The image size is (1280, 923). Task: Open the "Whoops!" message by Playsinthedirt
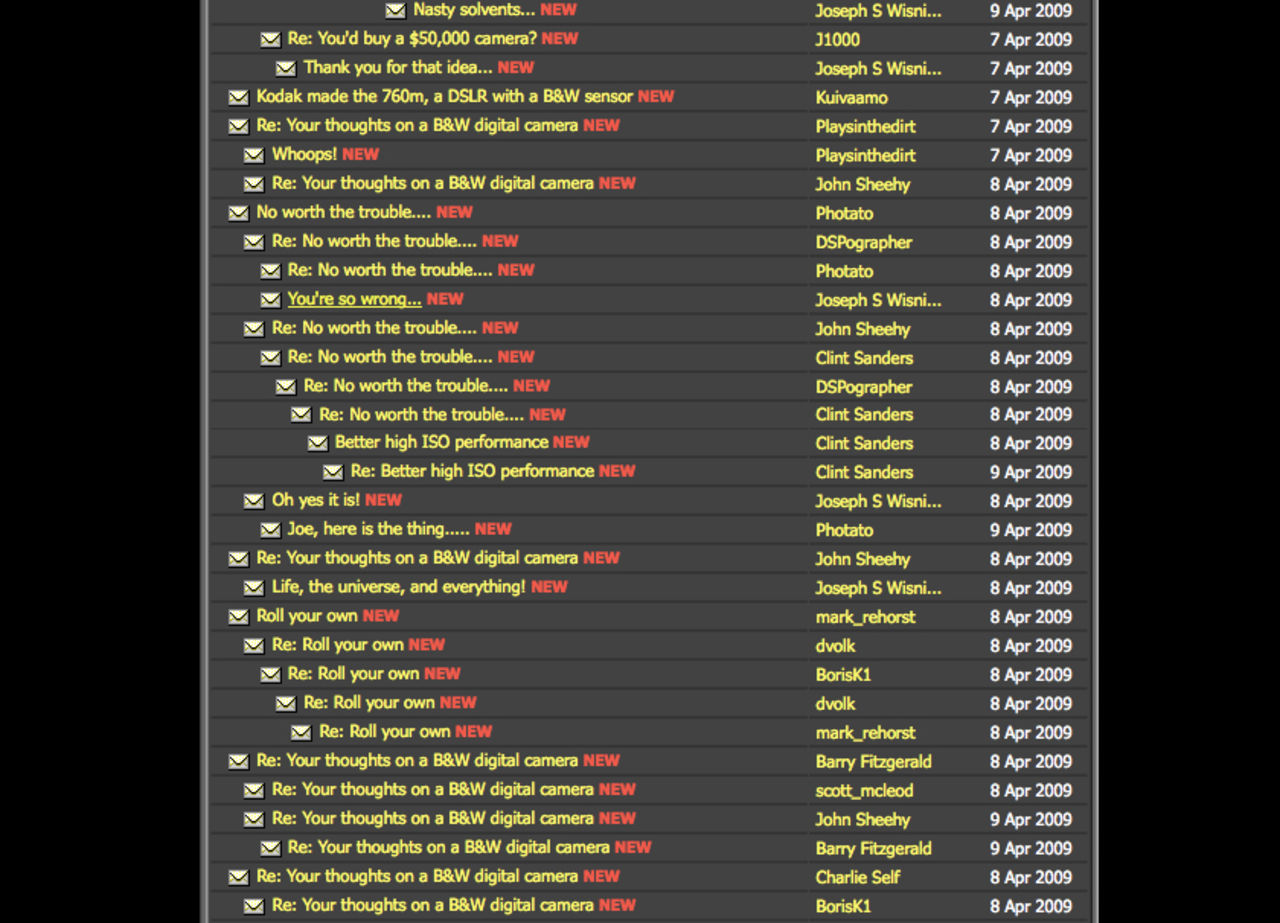pyautogui.click(x=304, y=155)
